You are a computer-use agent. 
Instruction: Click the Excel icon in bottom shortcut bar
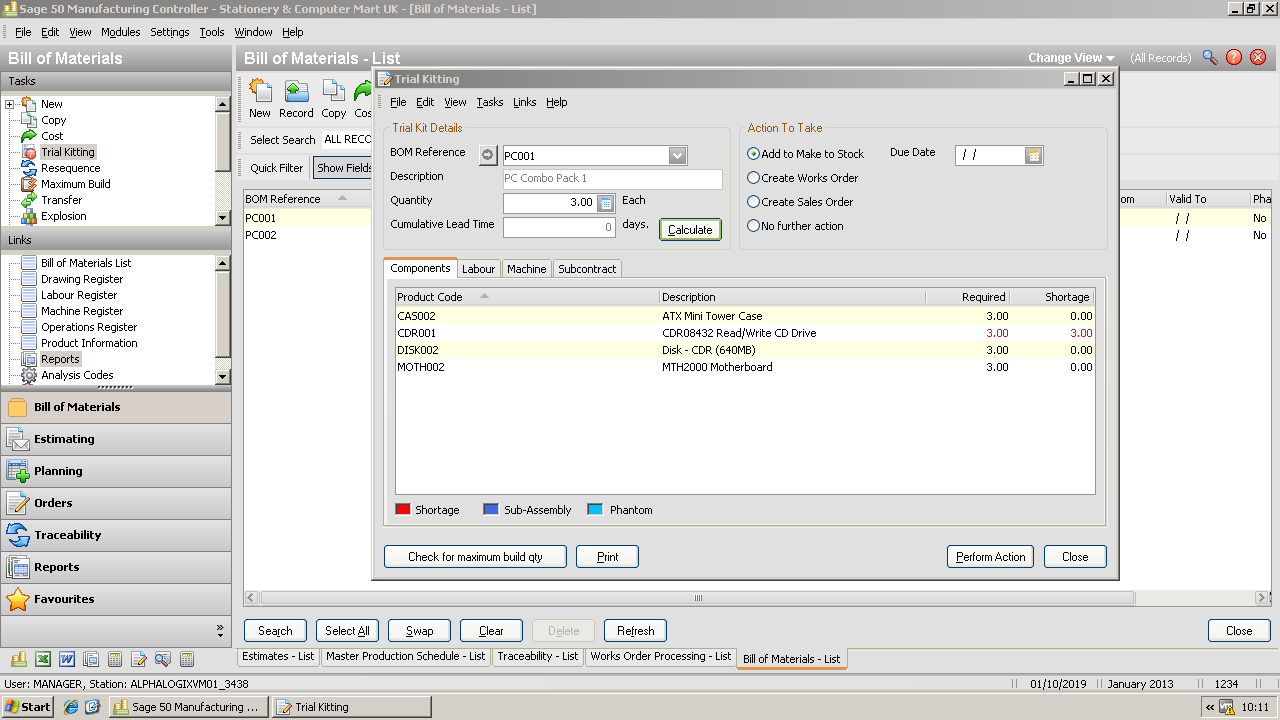[x=43, y=659]
